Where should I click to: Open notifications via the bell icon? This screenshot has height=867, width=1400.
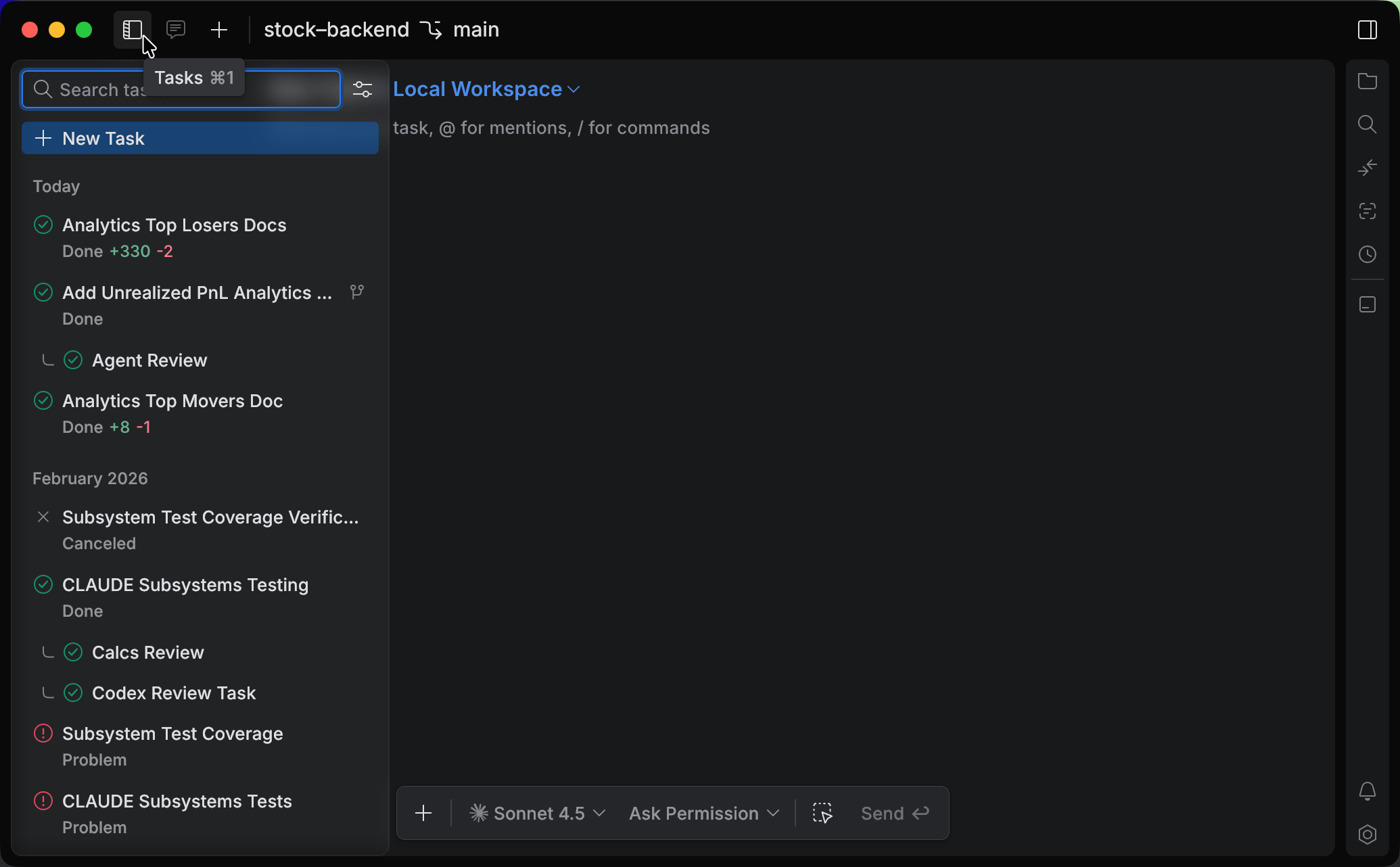tap(1368, 791)
